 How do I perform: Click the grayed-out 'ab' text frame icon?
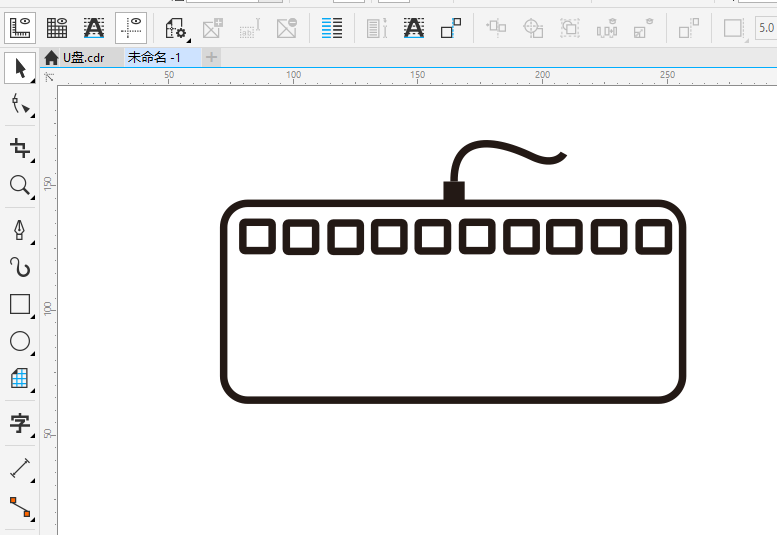click(x=249, y=28)
